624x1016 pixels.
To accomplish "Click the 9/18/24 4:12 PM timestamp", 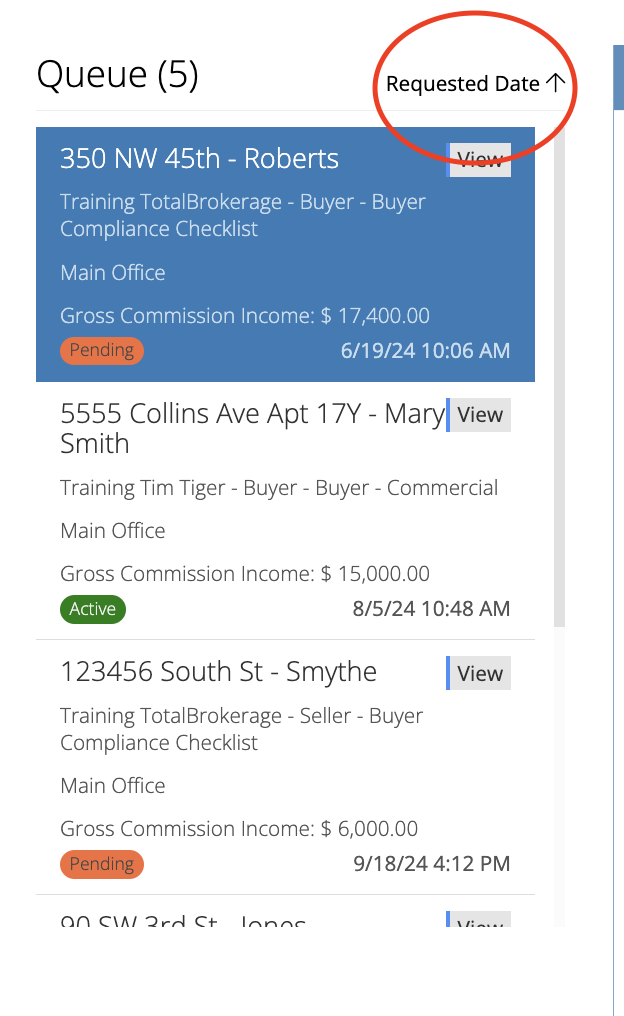I will pos(432,864).
